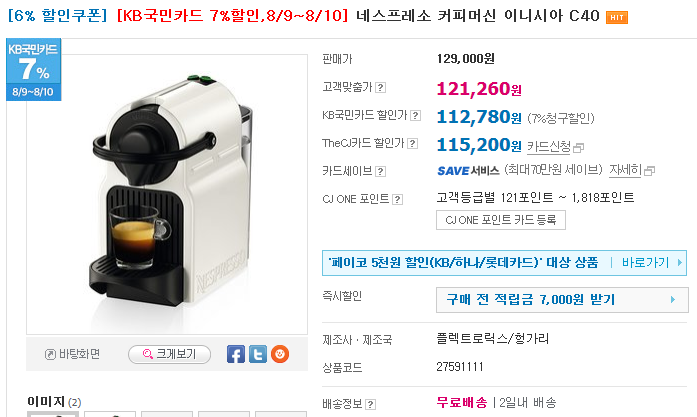Share product on Twitter

coord(258,354)
